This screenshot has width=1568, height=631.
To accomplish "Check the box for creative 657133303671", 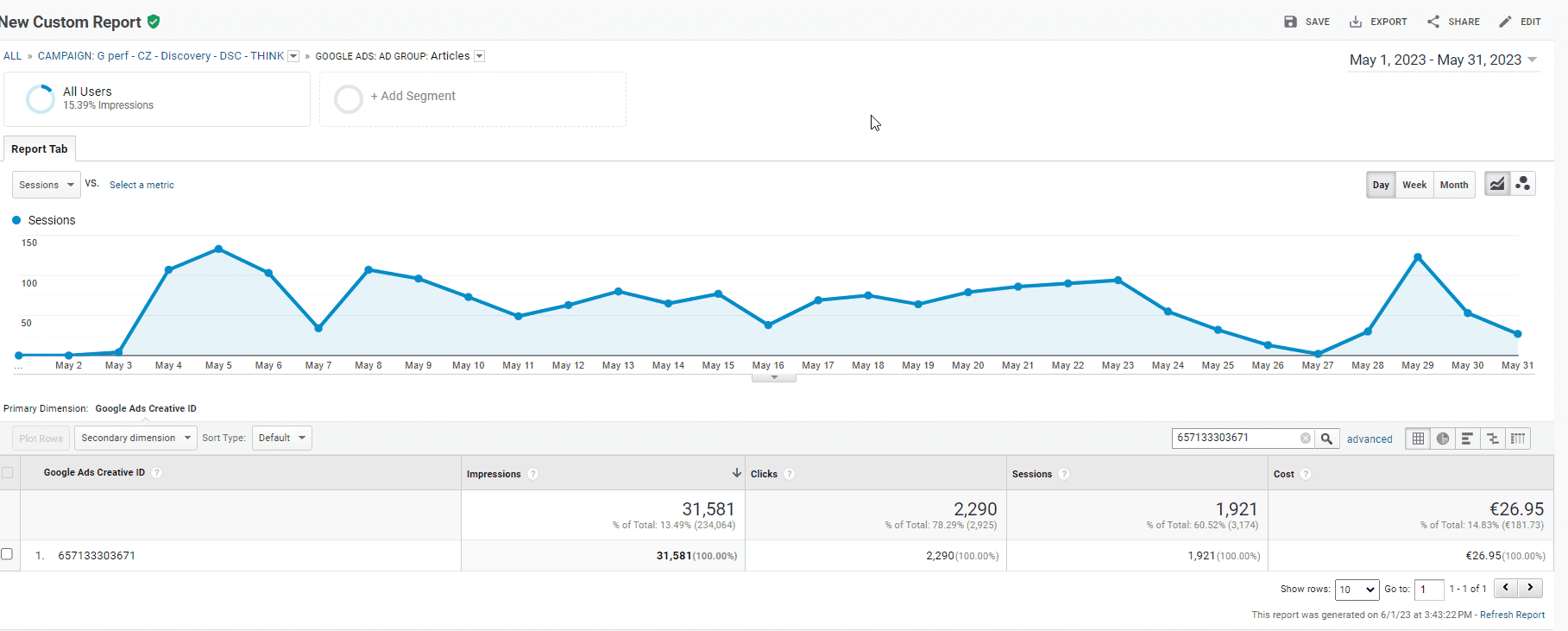I will click(x=7, y=554).
